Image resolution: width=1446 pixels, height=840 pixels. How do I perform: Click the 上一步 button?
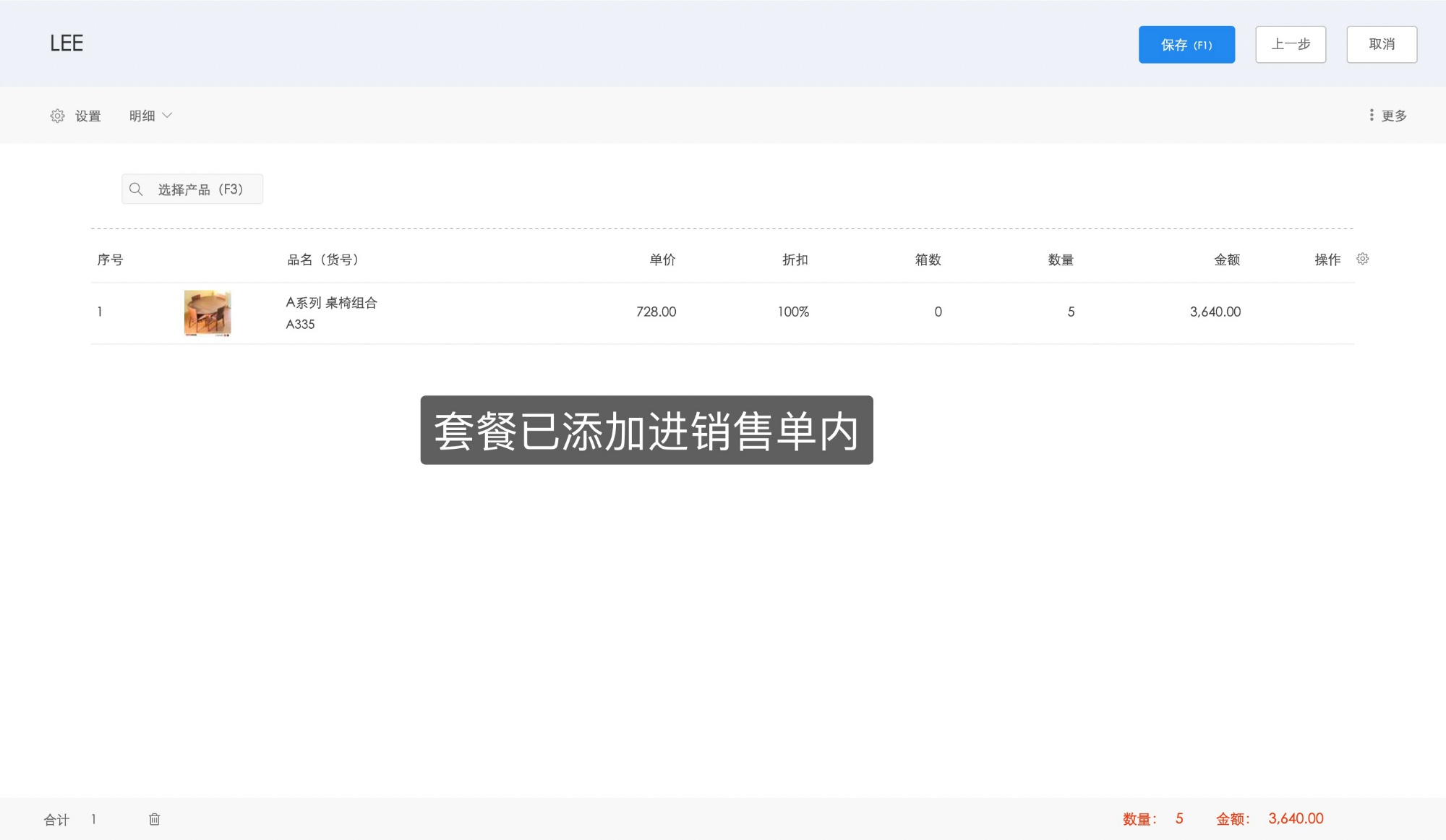(x=1290, y=44)
